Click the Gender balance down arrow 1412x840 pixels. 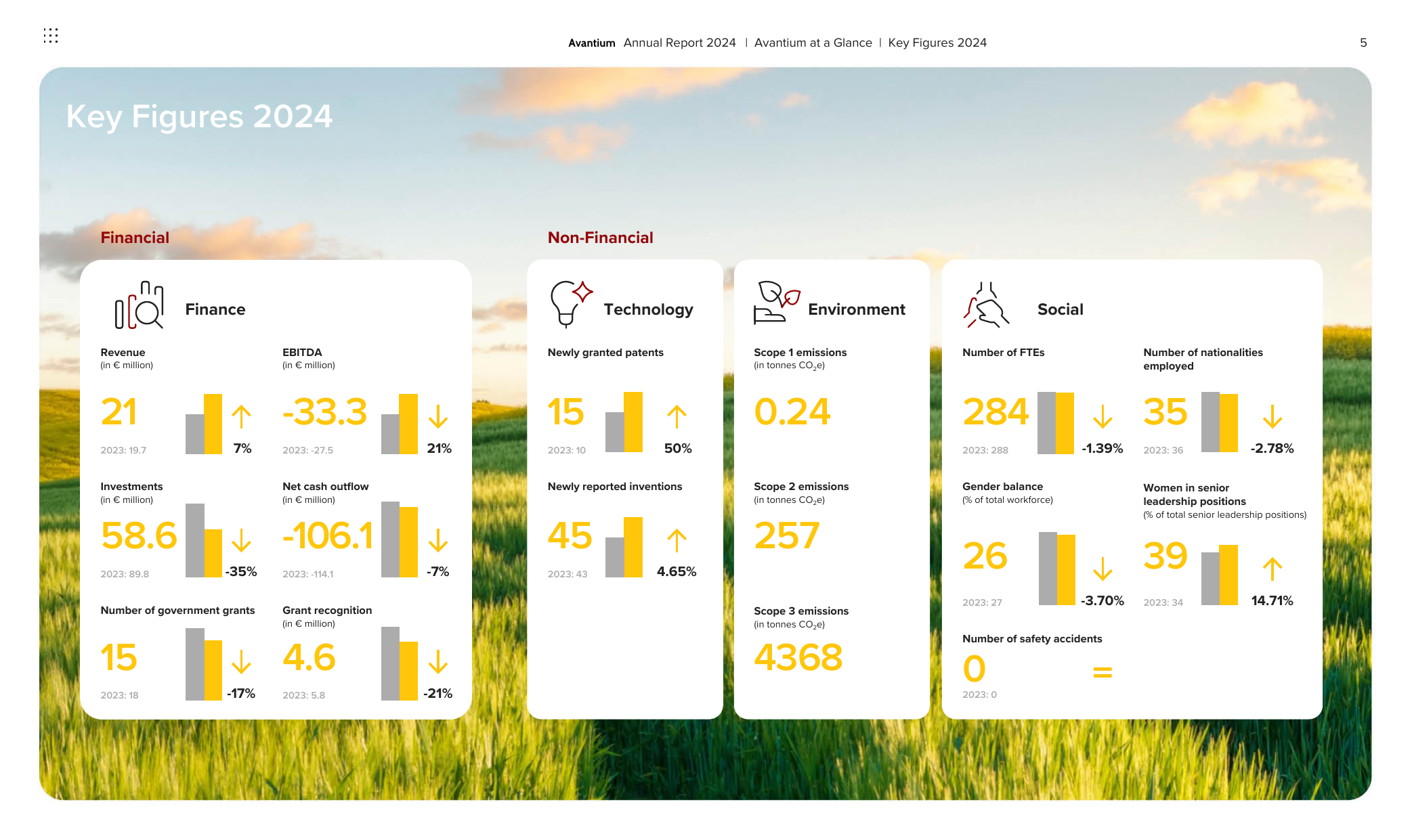coord(1103,569)
